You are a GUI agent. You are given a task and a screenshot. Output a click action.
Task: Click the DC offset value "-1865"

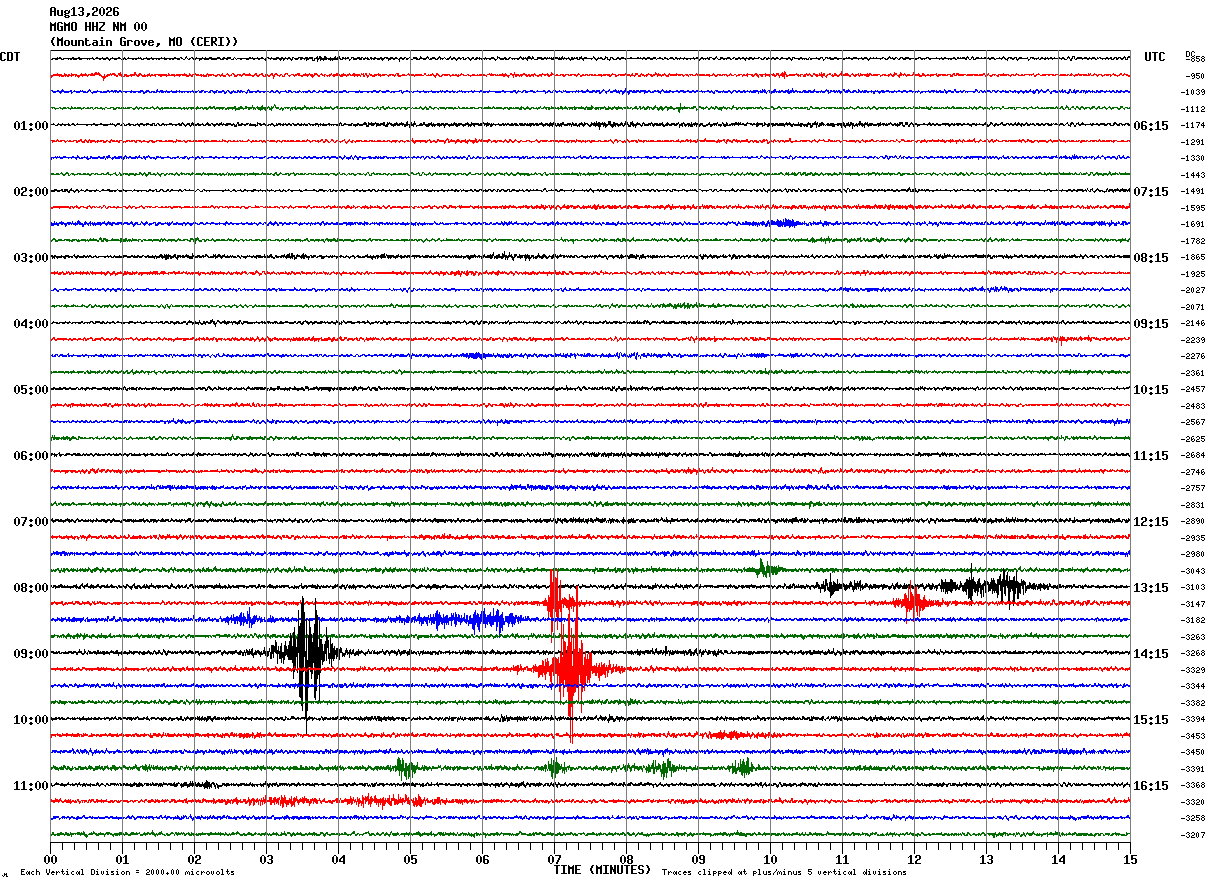pyautogui.click(x=1193, y=258)
